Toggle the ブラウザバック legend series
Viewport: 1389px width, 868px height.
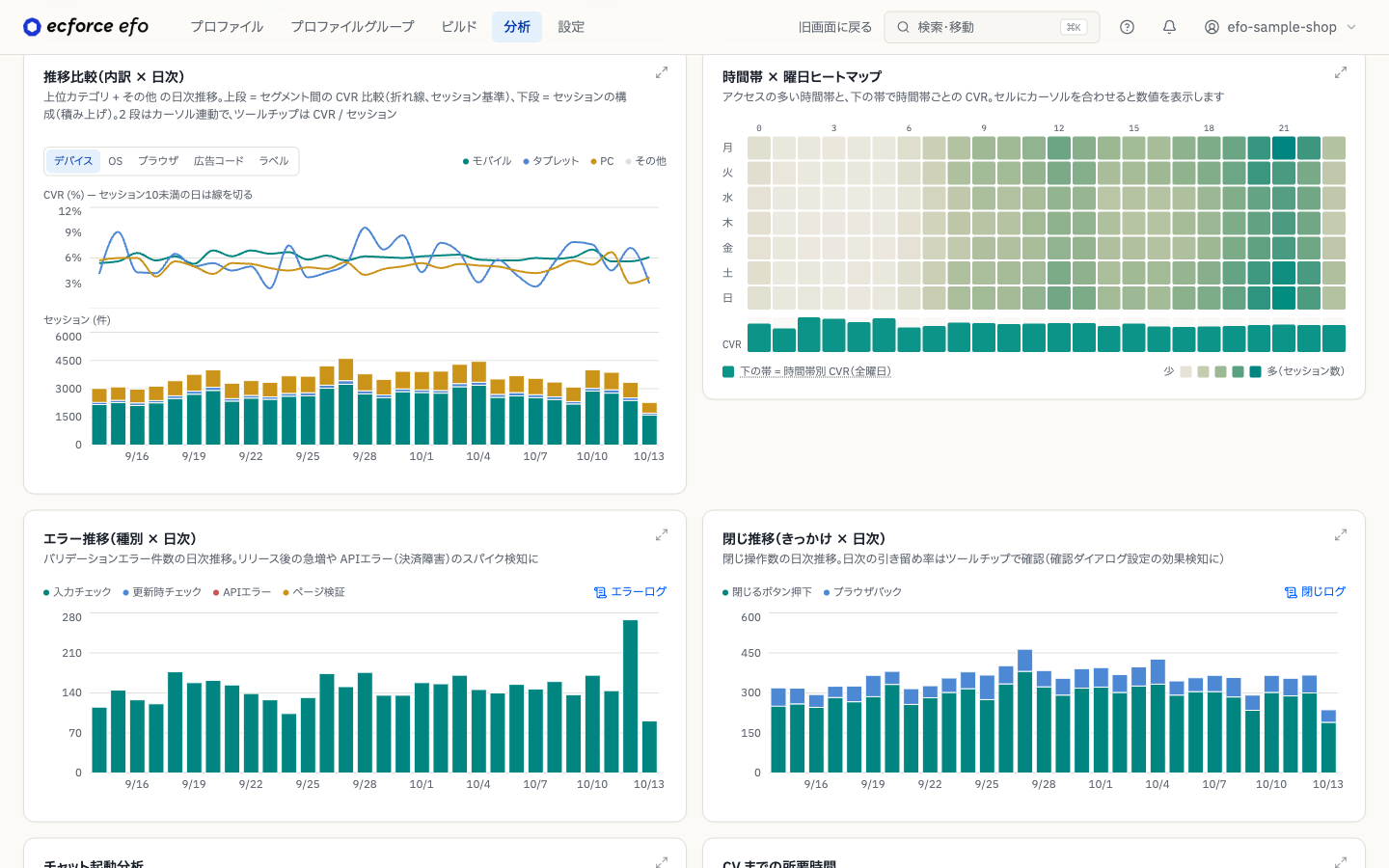coord(862,592)
